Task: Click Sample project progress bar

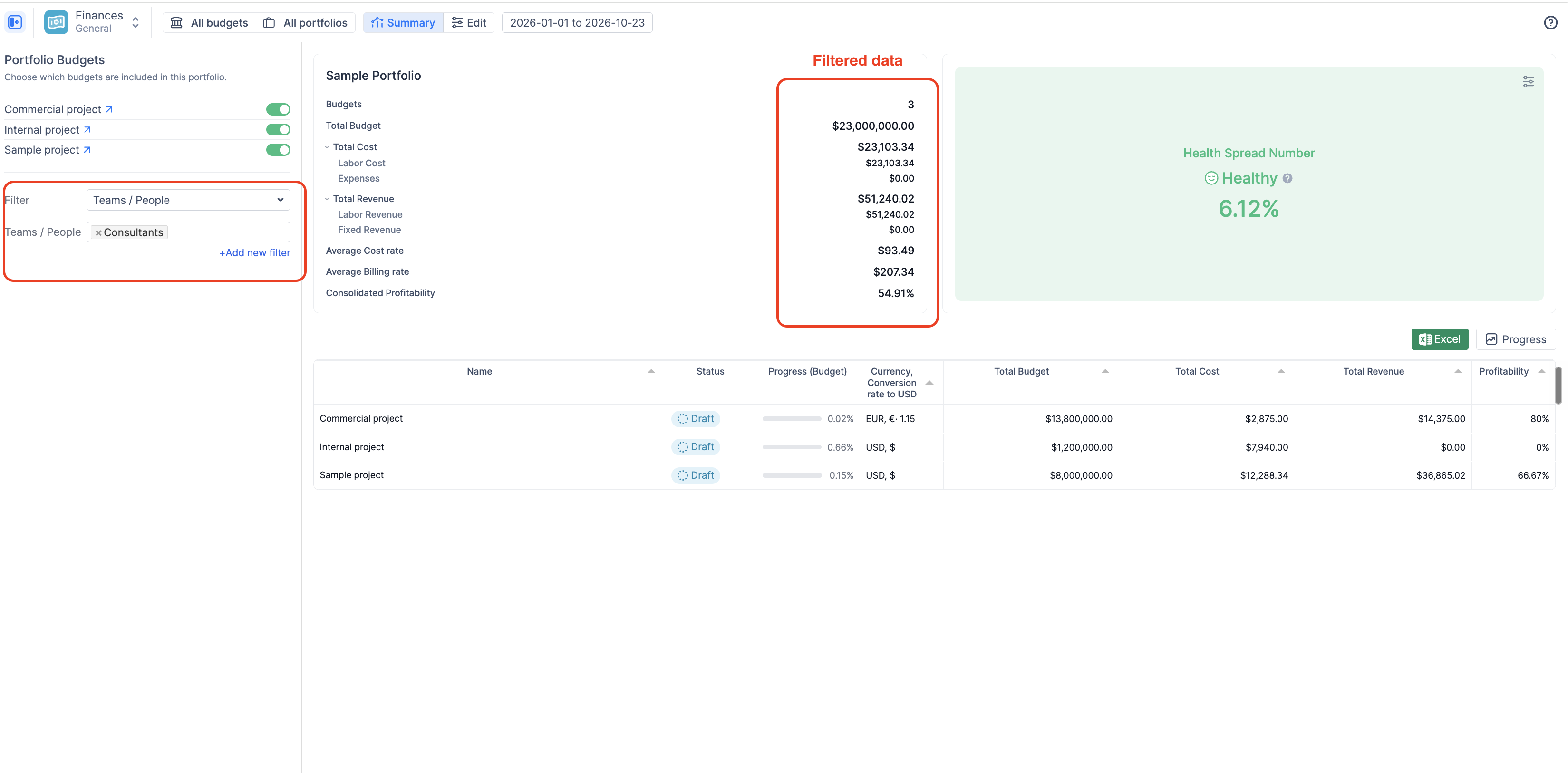Action: [791, 475]
